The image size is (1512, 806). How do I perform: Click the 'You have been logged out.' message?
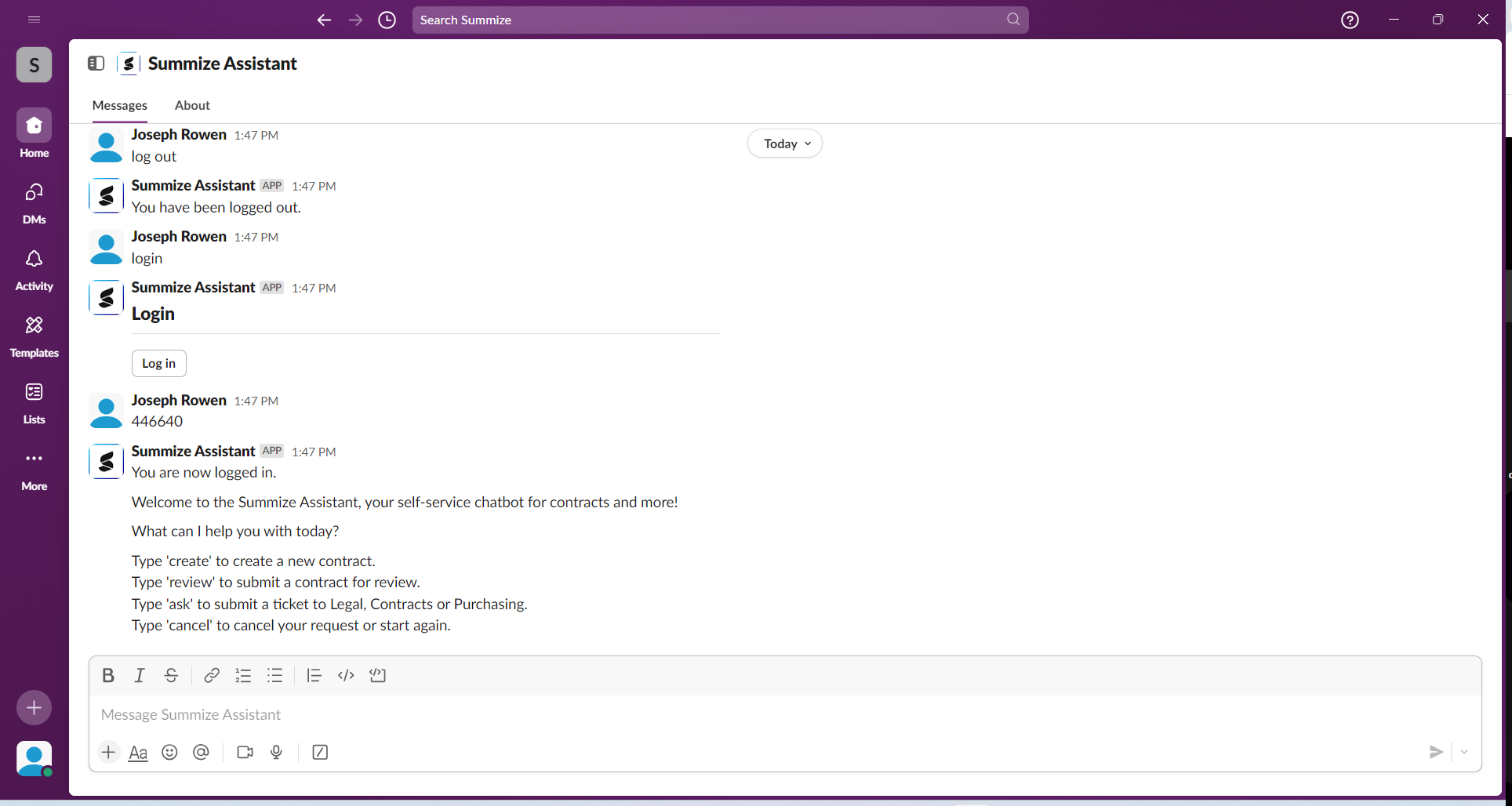(x=216, y=208)
